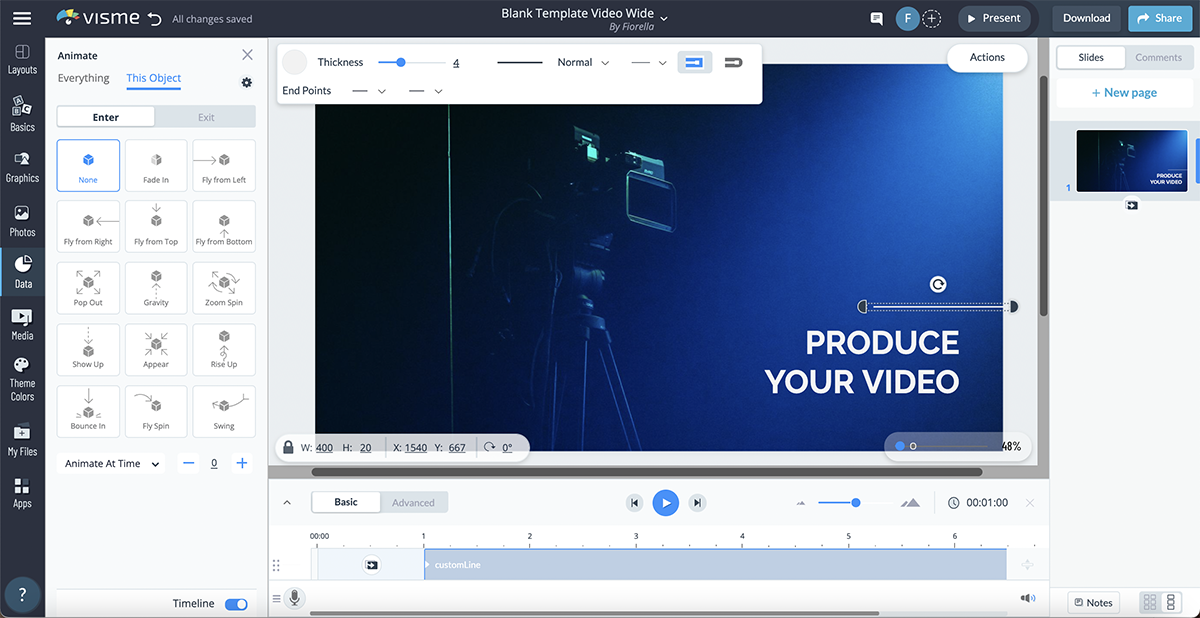This screenshot has height=618, width=1200.
Task: Switch to the Advanced timeline tab
Action: pos(413,502)
